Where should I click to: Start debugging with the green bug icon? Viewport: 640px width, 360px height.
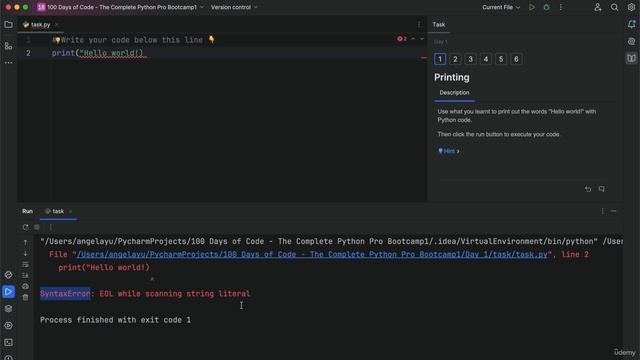tap(546, 7)
